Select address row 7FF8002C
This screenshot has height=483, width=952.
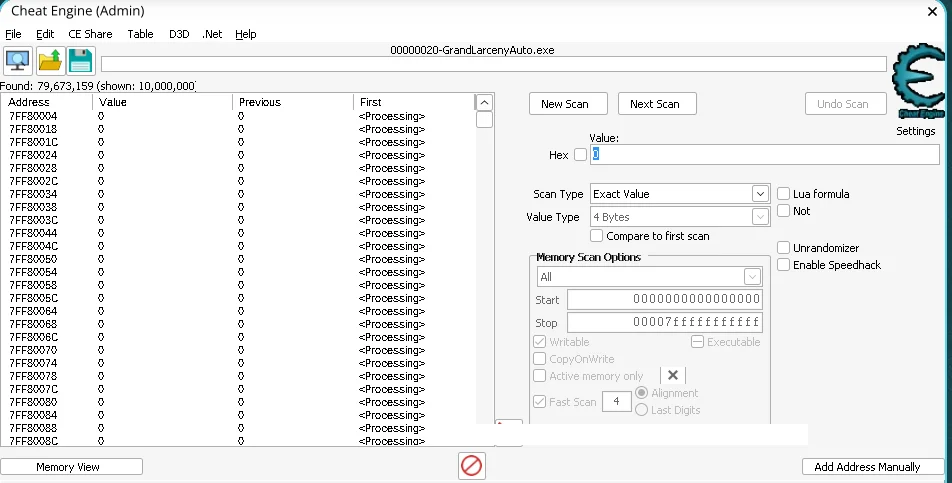(239, 181)
